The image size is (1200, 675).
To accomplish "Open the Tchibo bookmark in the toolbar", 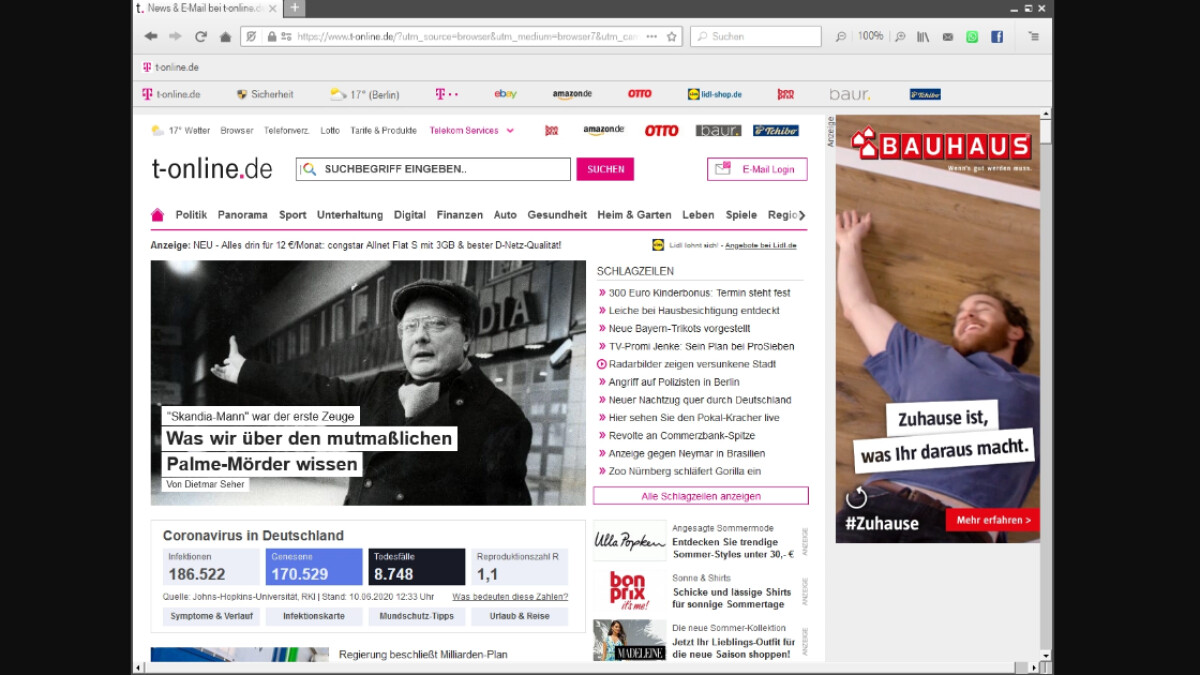I will 925,94.
